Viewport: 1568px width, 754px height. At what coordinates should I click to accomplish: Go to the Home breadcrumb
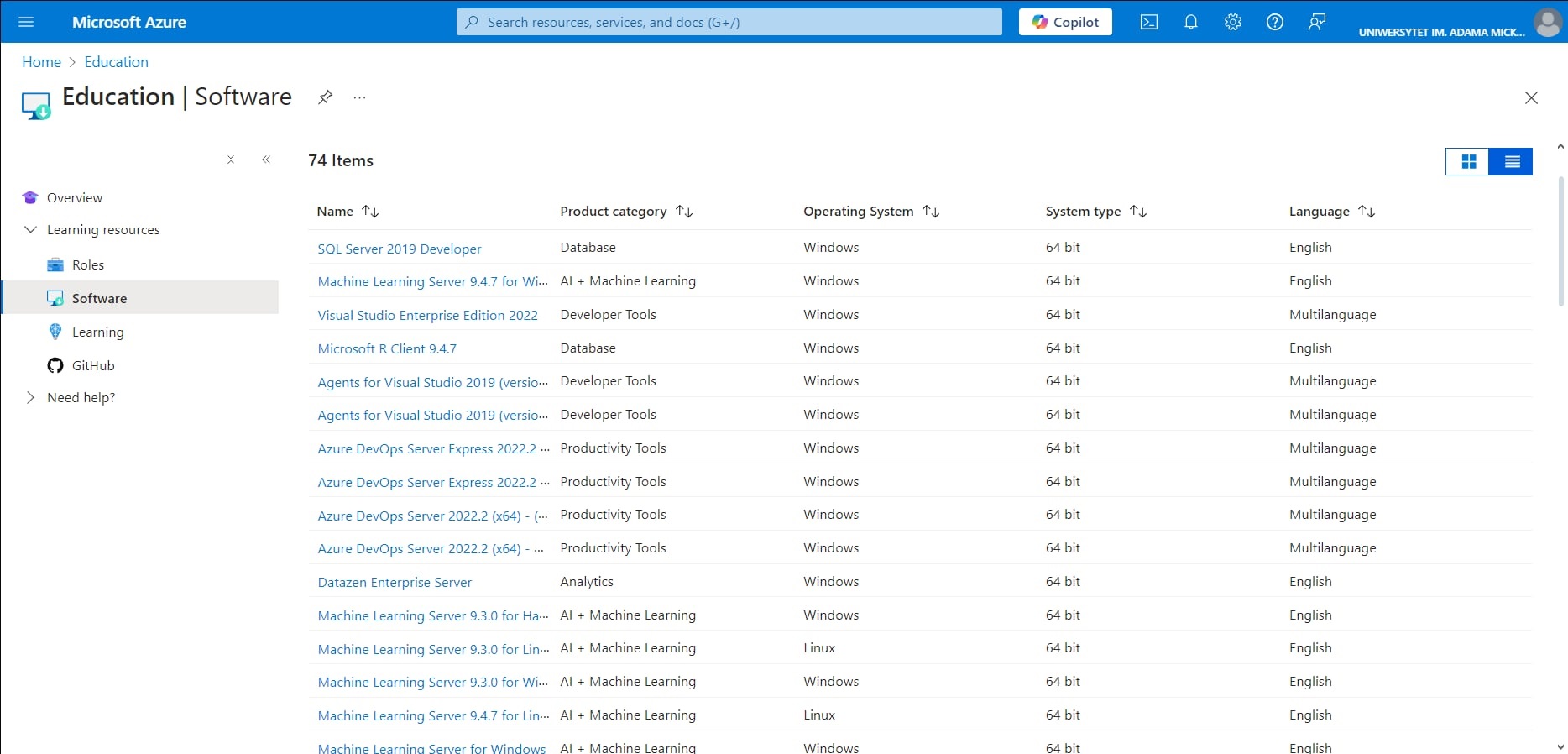click(41, 62)
